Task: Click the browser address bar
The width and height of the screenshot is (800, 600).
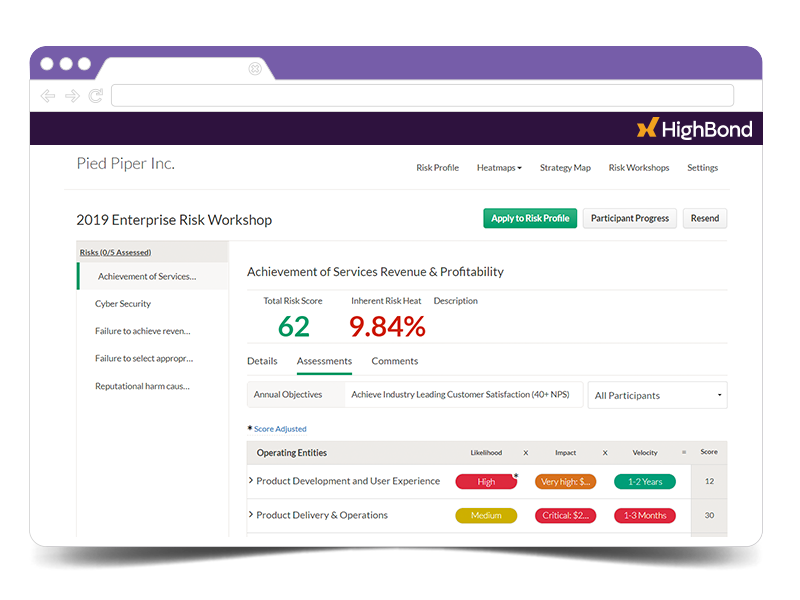Action: click(422, 96)
